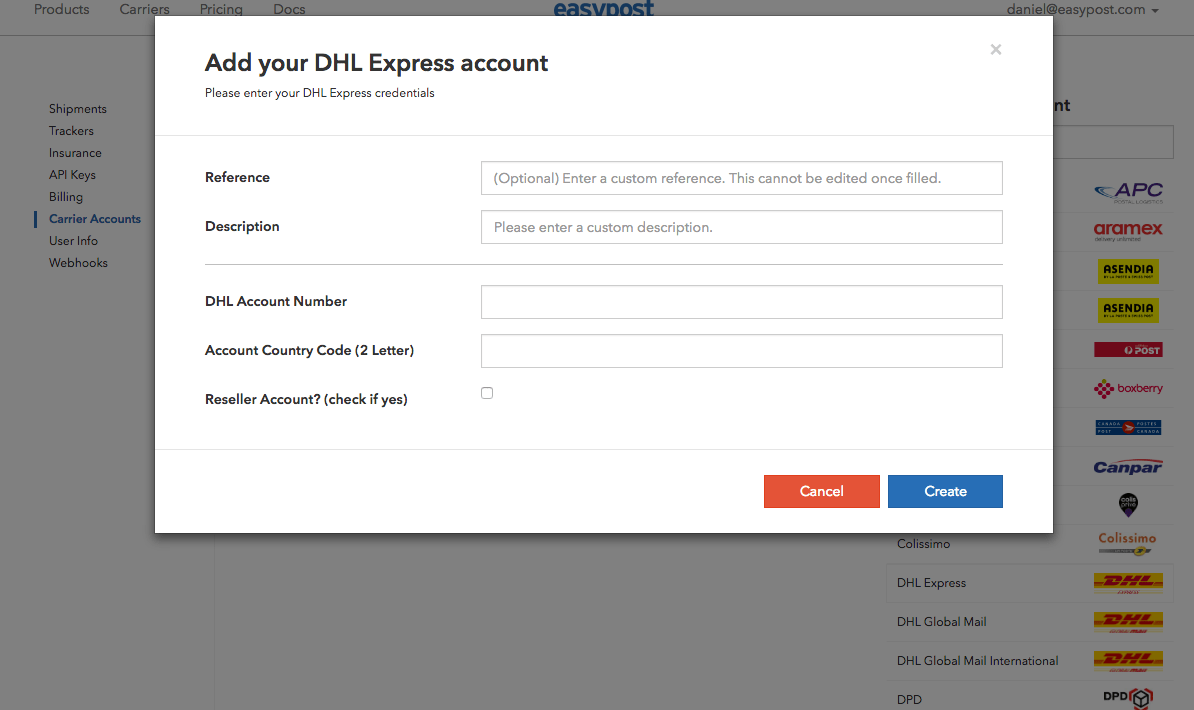Select DHL Global Mail International row text
This screenshot has height=710, width=1194.
coord(978,660)
